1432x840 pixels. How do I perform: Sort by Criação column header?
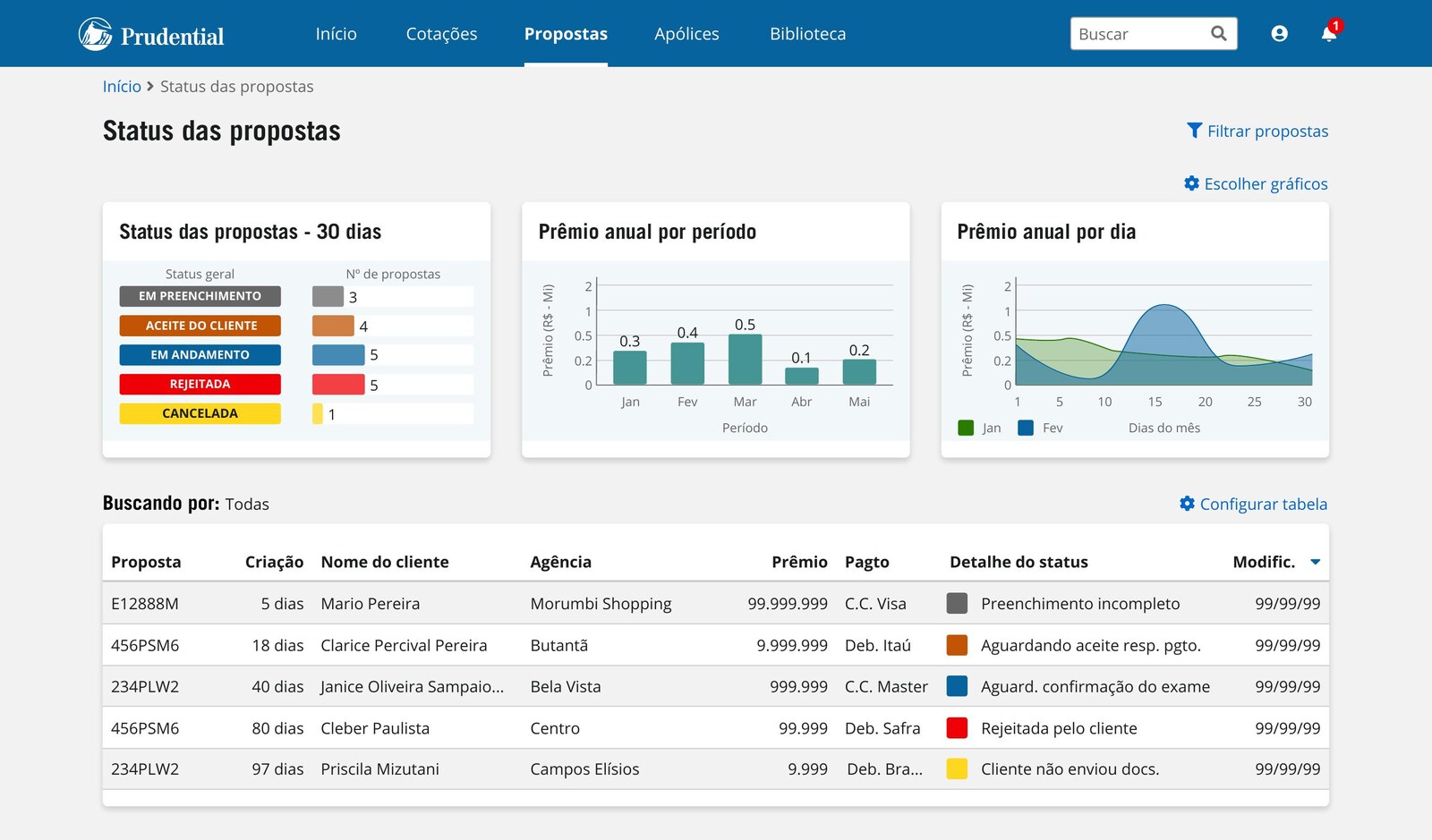[x=274, y=562]
